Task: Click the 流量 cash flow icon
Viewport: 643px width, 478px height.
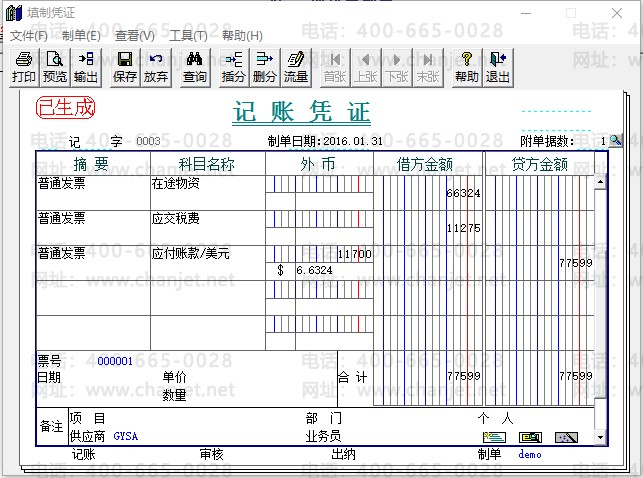Action: tap(296, 67)
